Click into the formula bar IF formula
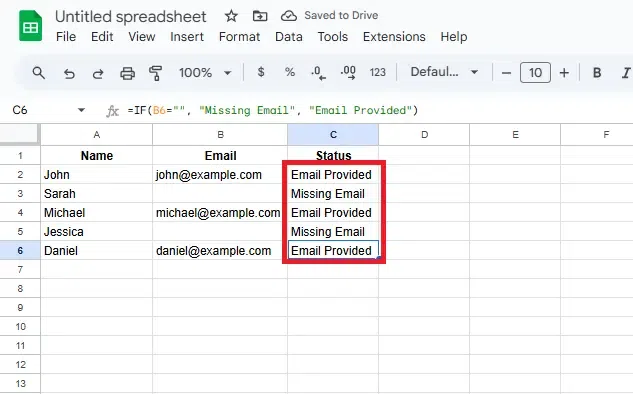Screen dimensions: 633x394 [272, 110]
